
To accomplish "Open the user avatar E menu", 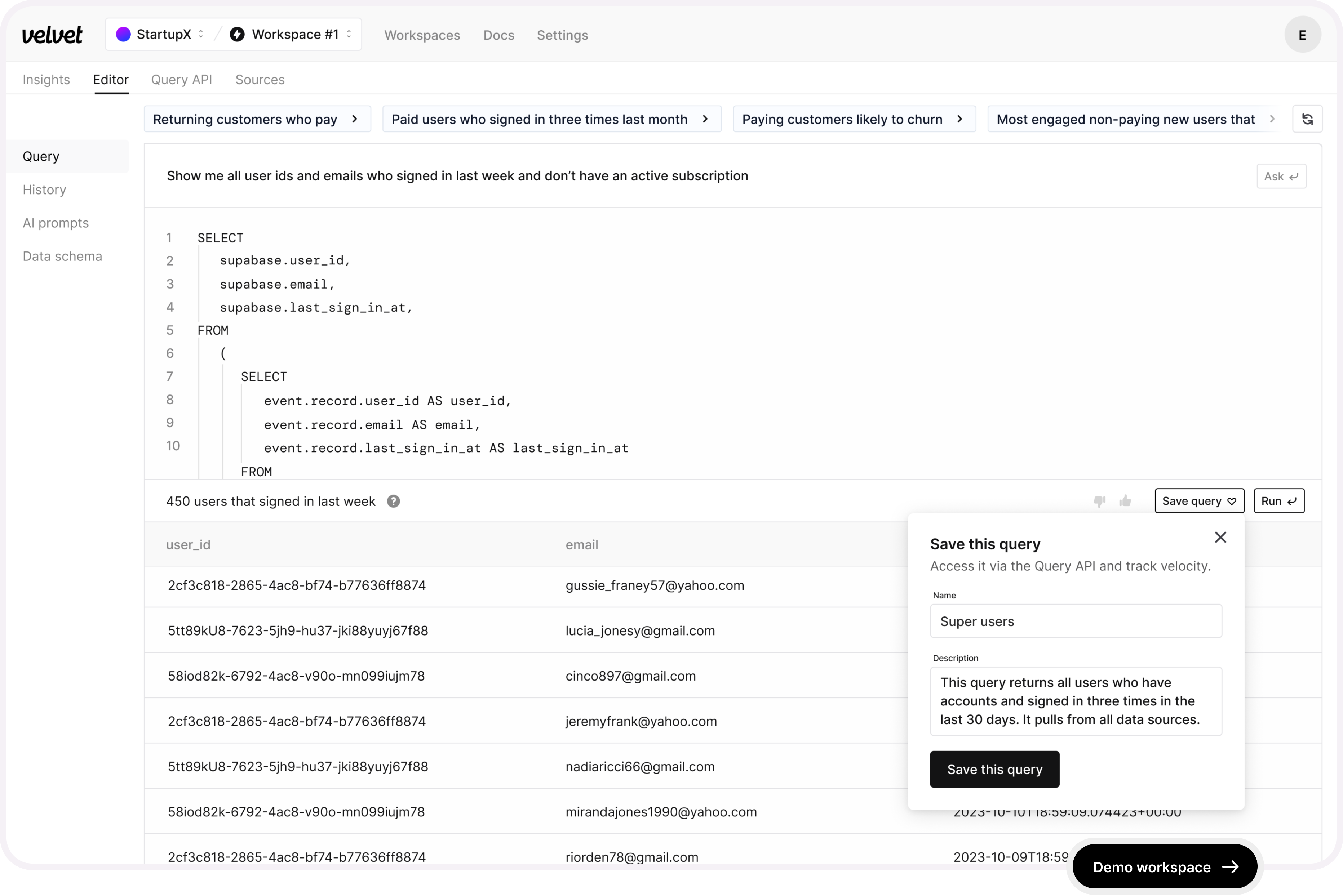I will [1302, 35].
